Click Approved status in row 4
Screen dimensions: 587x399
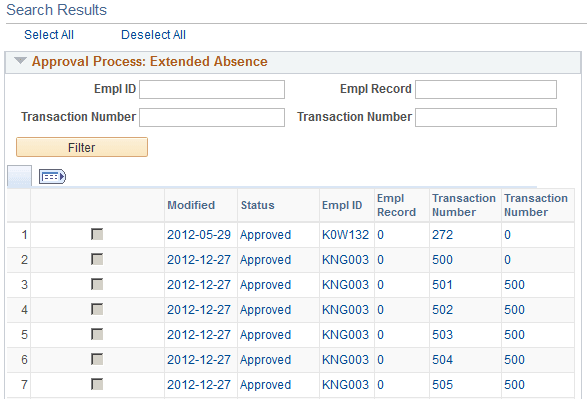pos(265,310)
